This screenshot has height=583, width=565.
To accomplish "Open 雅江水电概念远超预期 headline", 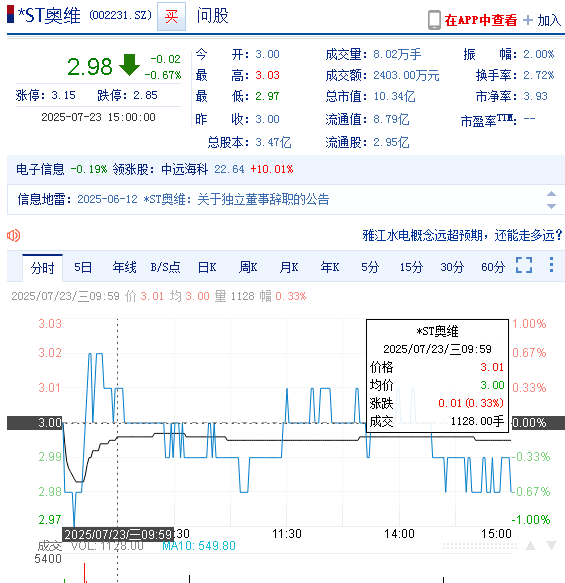I will pos(462,235).
